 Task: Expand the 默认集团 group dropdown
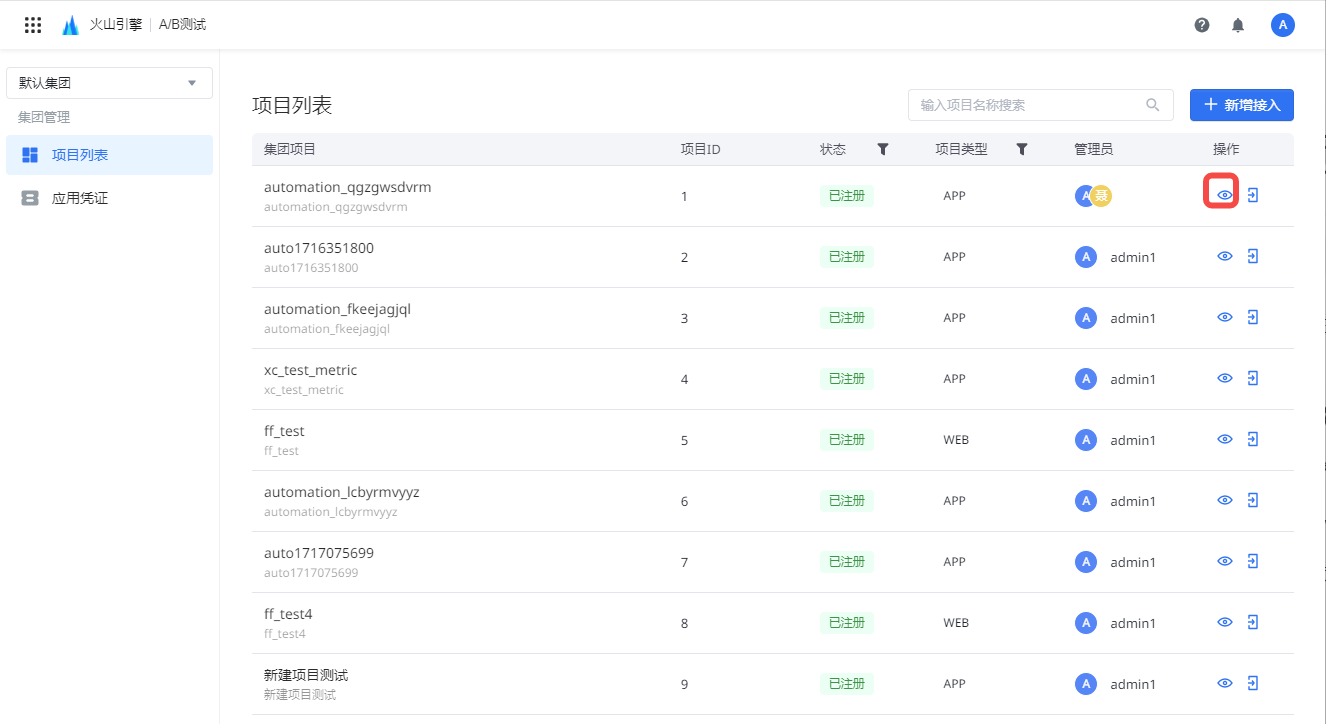coord(109,83)
